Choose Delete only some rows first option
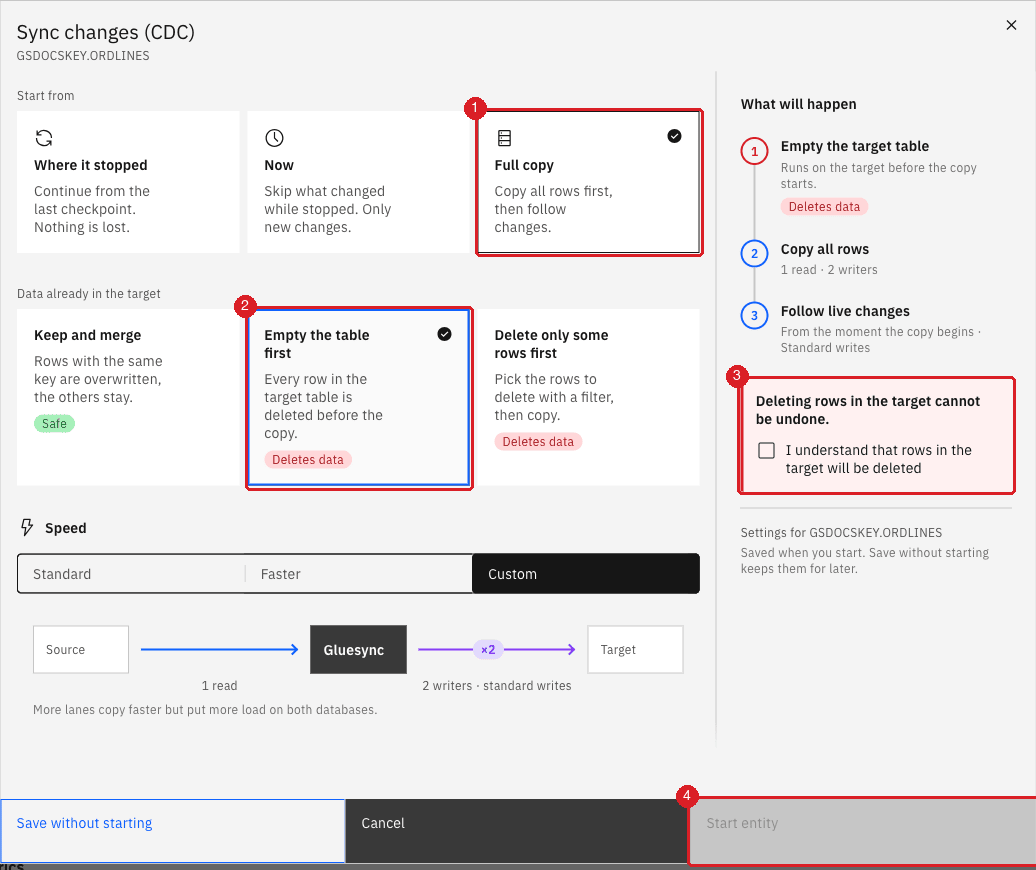Screen dimensions: 1036x870 [589, 397]
